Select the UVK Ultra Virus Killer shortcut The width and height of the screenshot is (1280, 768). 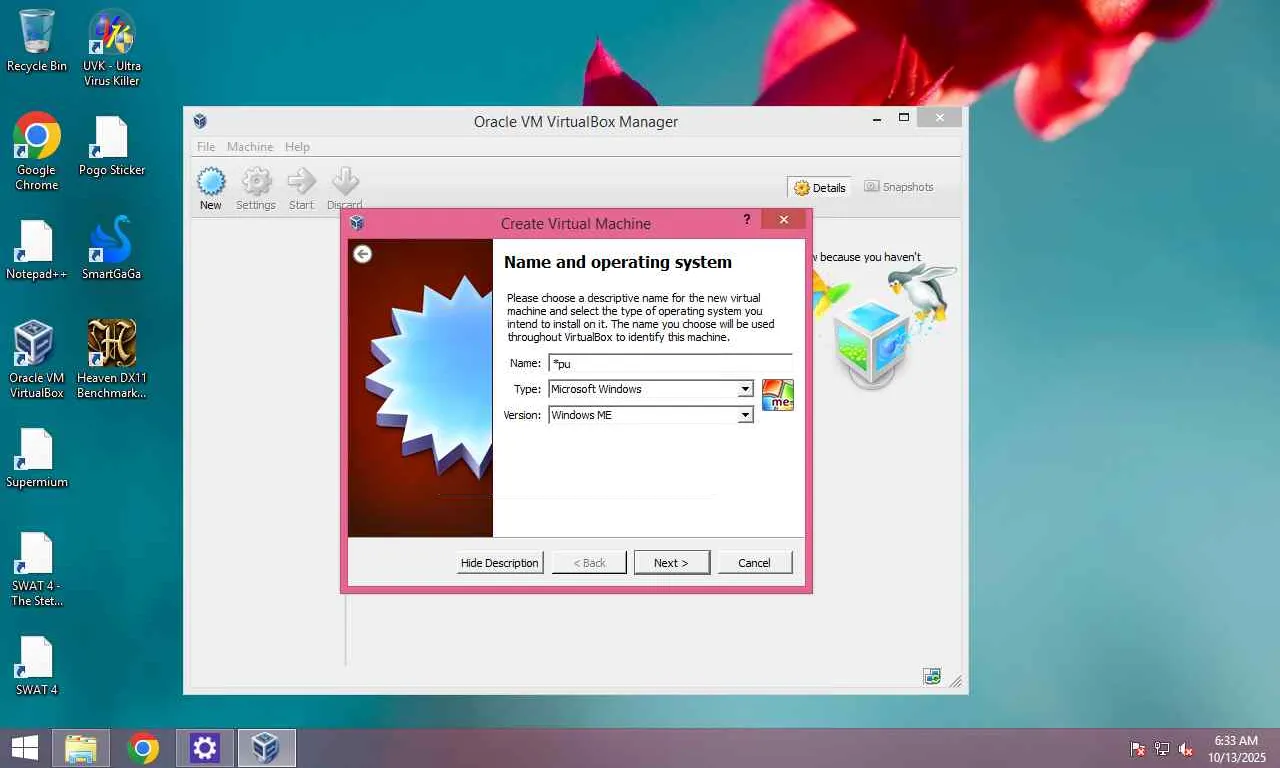click(x=112, y=48)
